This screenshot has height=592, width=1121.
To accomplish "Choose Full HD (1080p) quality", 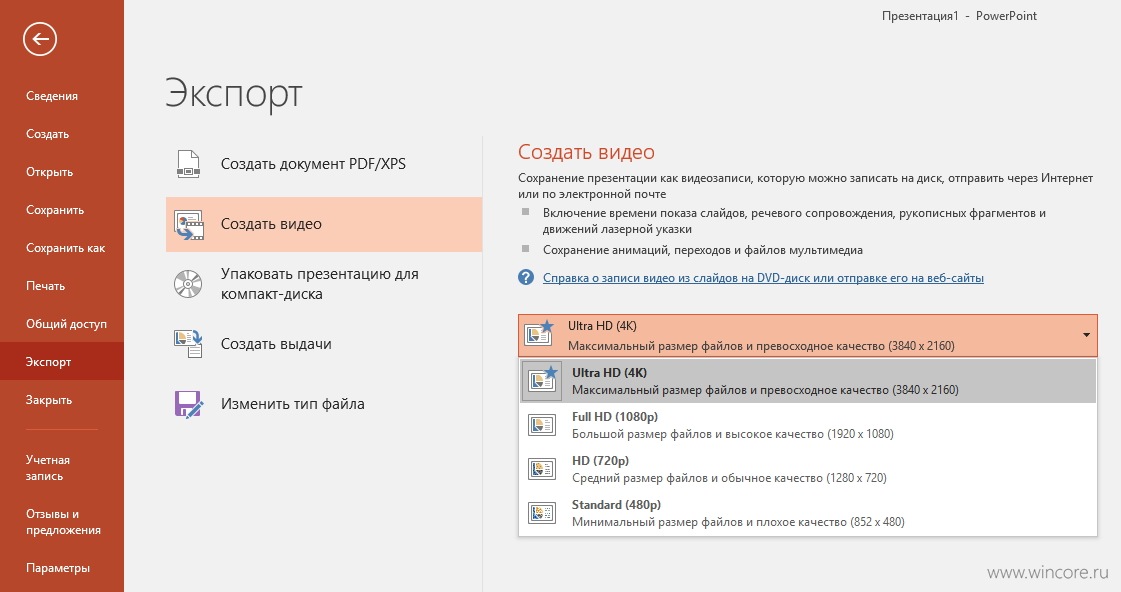I will tap(808, 425).
